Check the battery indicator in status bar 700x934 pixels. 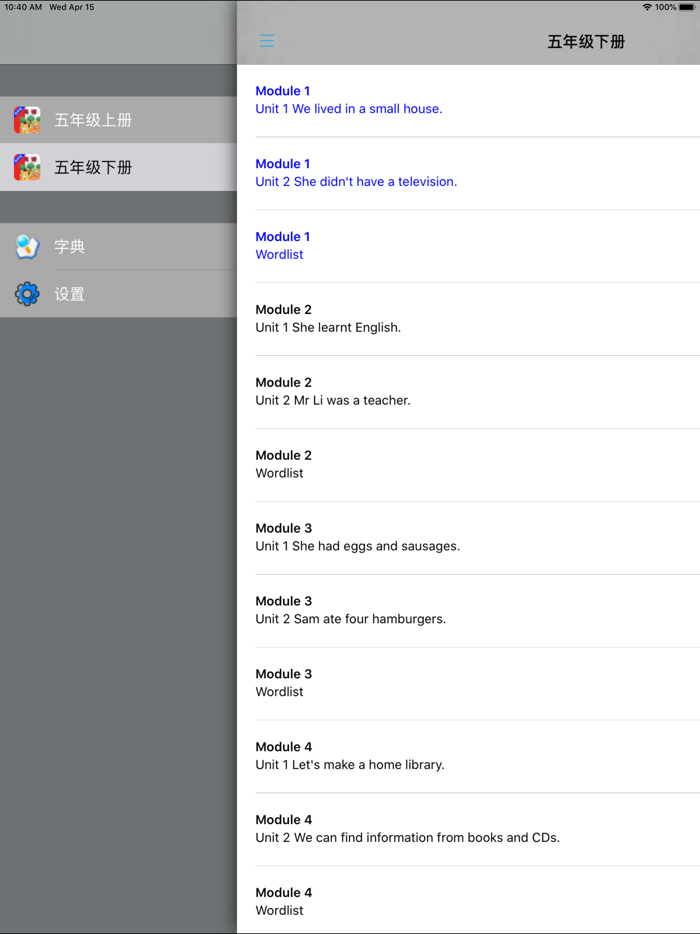[x=687, y=7]
